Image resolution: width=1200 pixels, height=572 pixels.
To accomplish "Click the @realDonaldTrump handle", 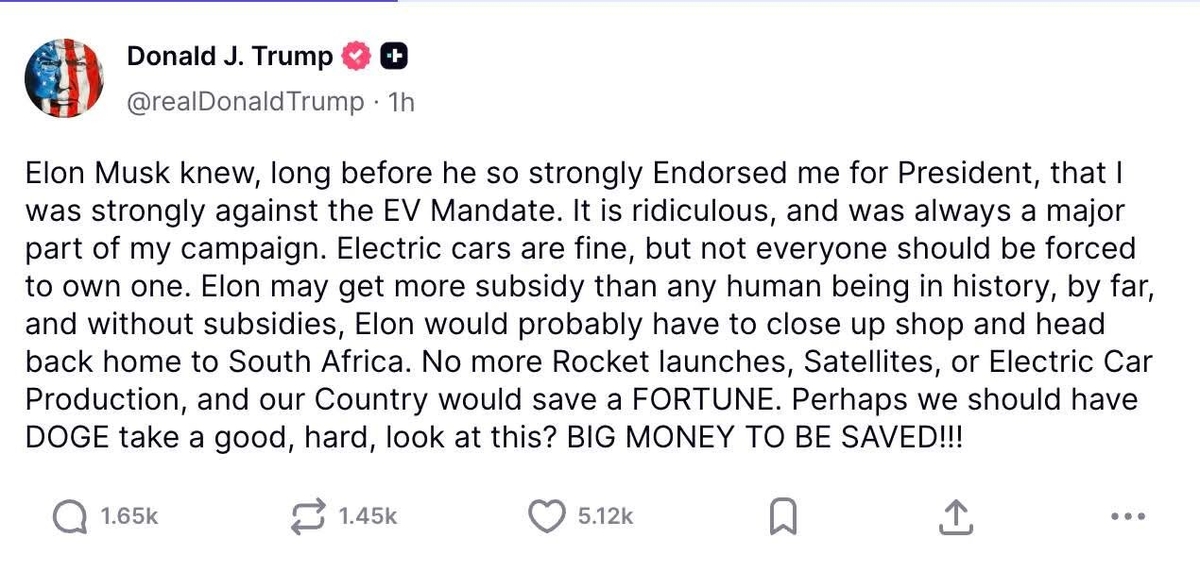I will (246, 102).
